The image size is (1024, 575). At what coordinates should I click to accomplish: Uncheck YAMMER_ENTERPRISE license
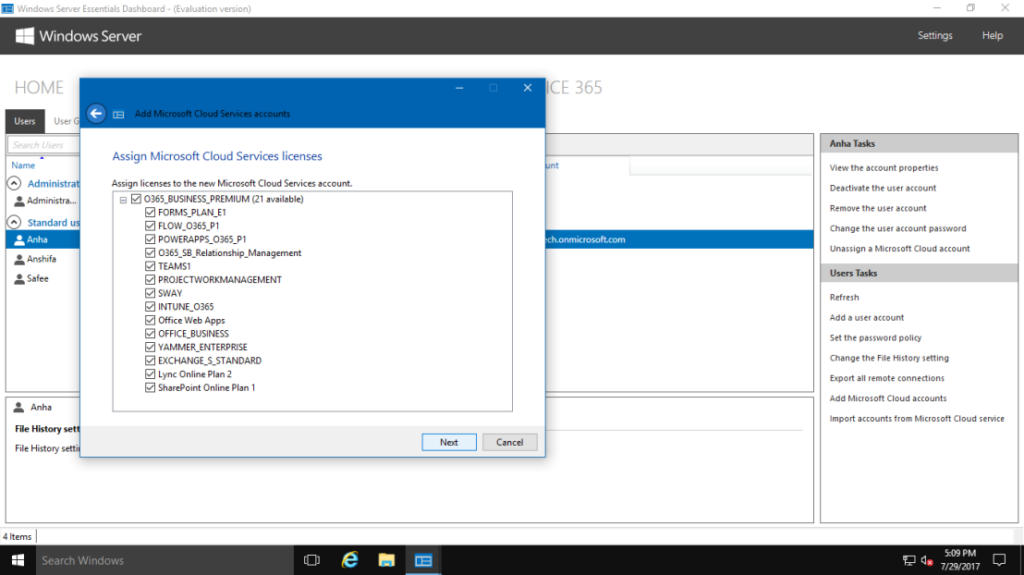click(x=150, y=347)
